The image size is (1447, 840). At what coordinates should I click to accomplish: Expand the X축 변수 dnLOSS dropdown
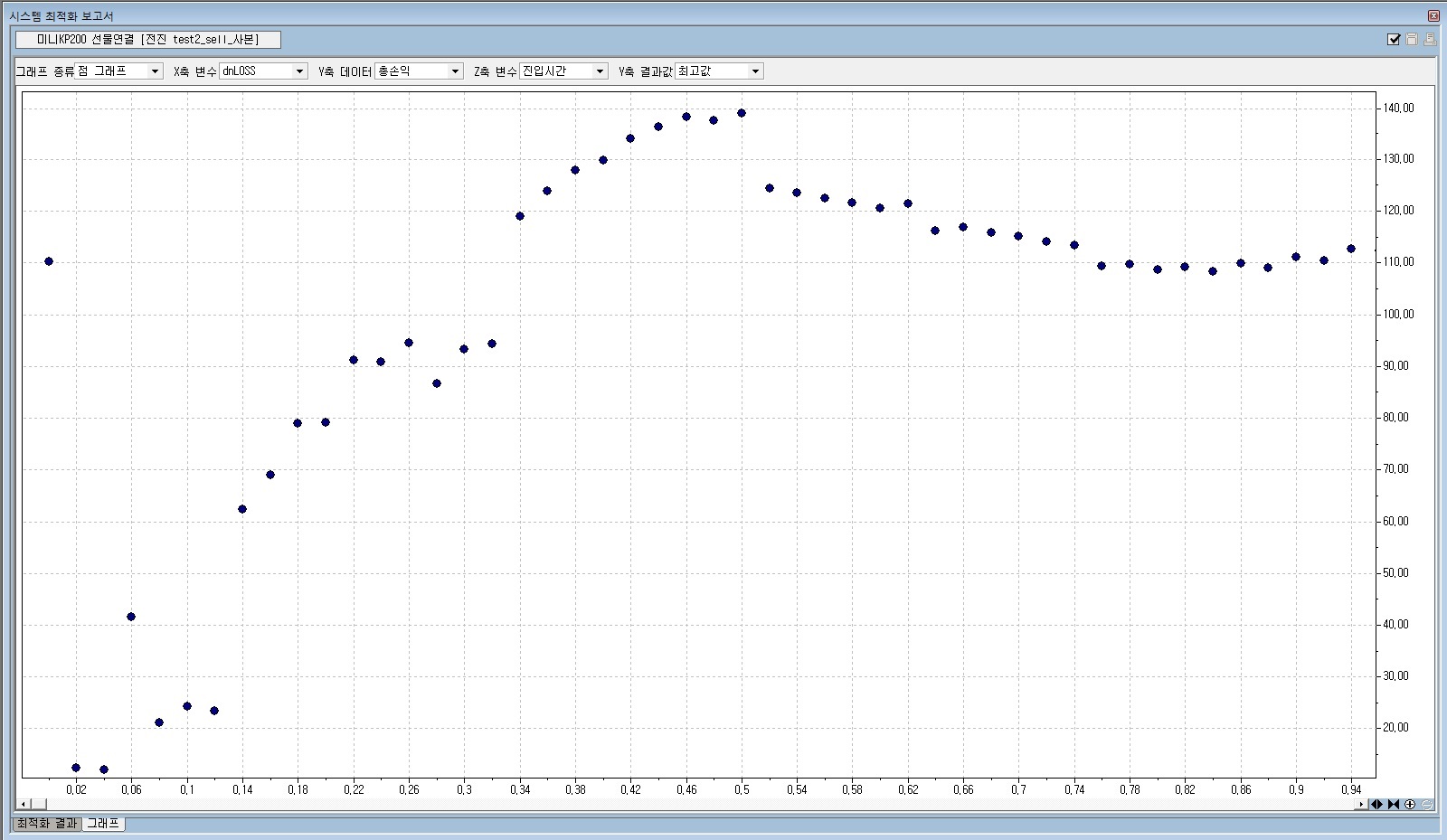300,71
